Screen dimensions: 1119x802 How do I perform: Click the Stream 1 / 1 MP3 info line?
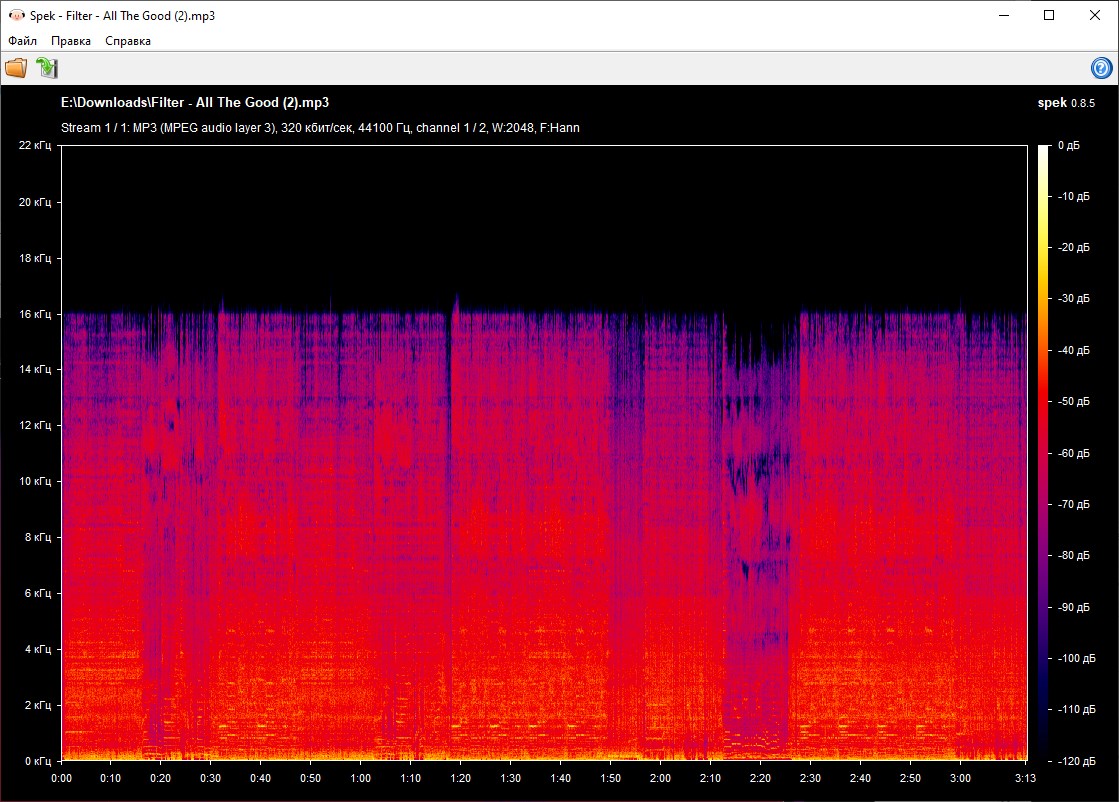click(320, 128)
